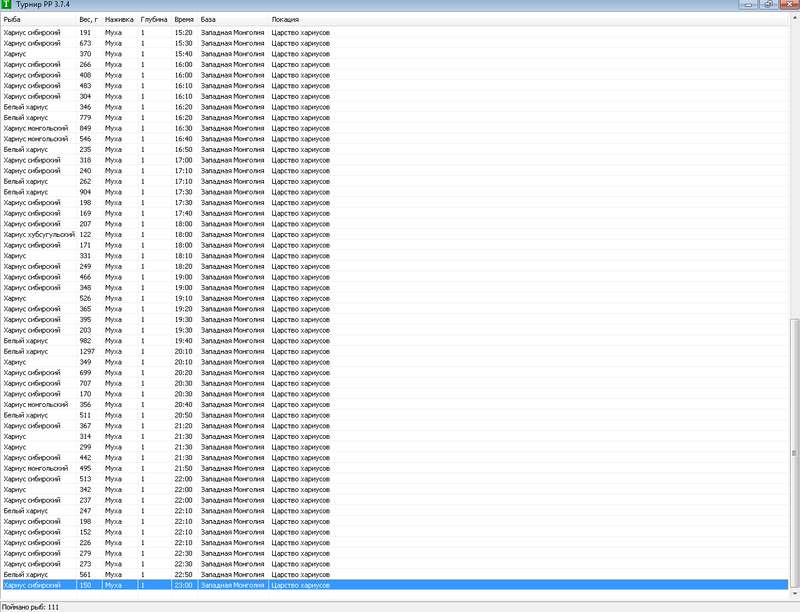The height and width of the screenshot is (612, 800).
Task: Select weight cell 495
Action: [85, 468]
